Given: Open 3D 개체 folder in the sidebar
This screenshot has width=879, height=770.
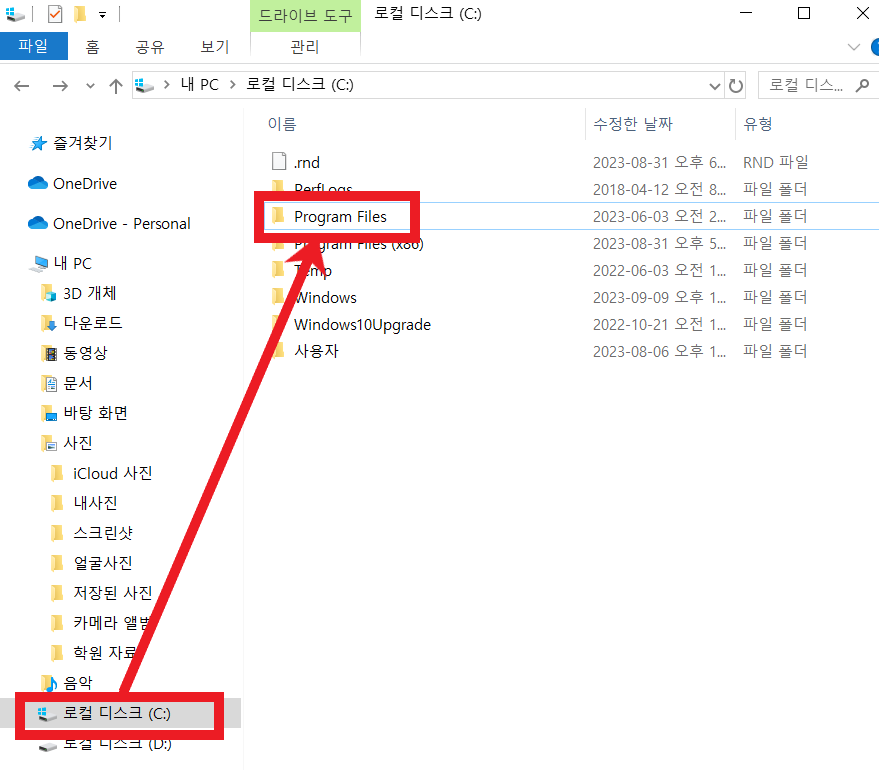Looking at the screenshot, I should [90, 293].
